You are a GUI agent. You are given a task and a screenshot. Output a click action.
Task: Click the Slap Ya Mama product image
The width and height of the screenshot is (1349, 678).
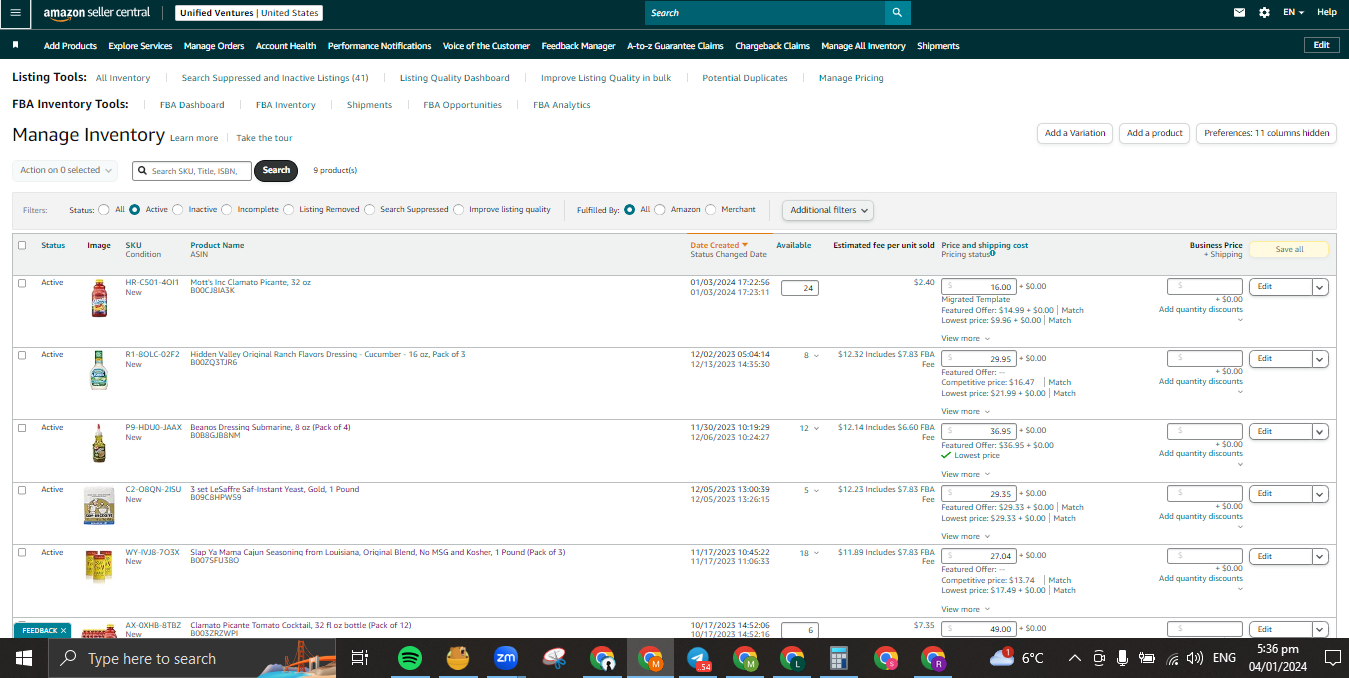[99, 567]
